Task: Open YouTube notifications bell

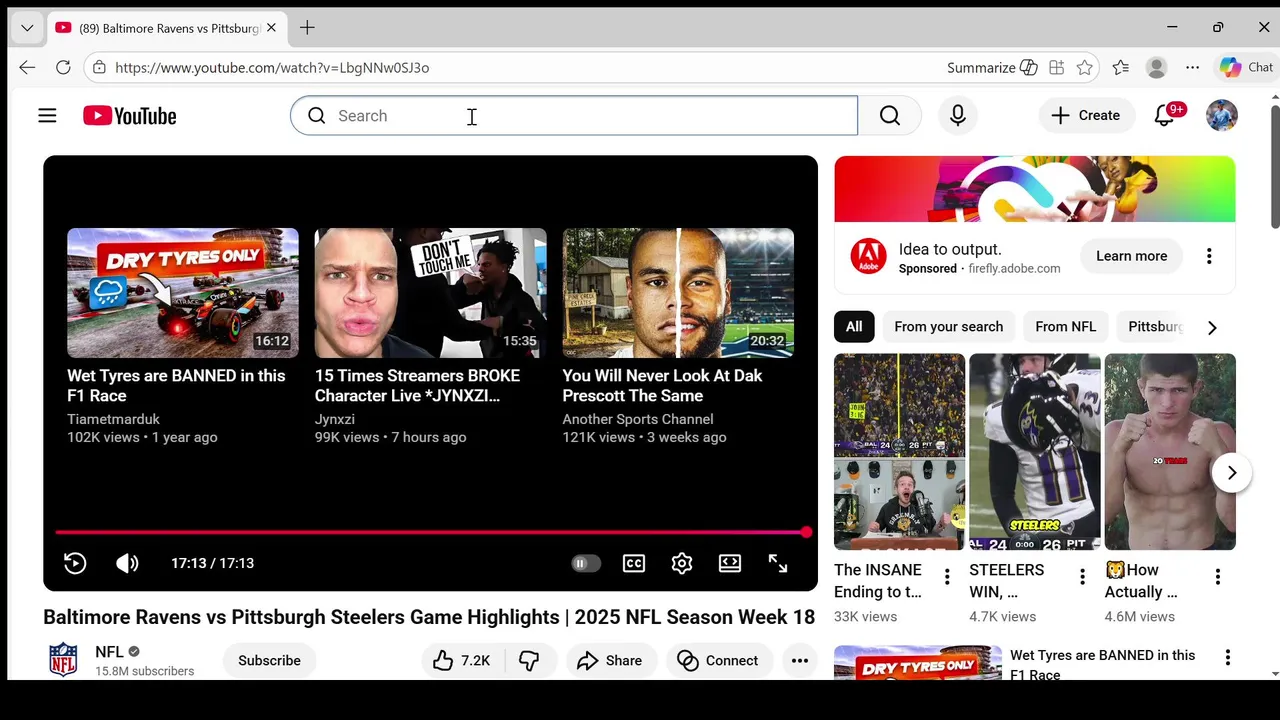Action: (x=1165, y=116)
